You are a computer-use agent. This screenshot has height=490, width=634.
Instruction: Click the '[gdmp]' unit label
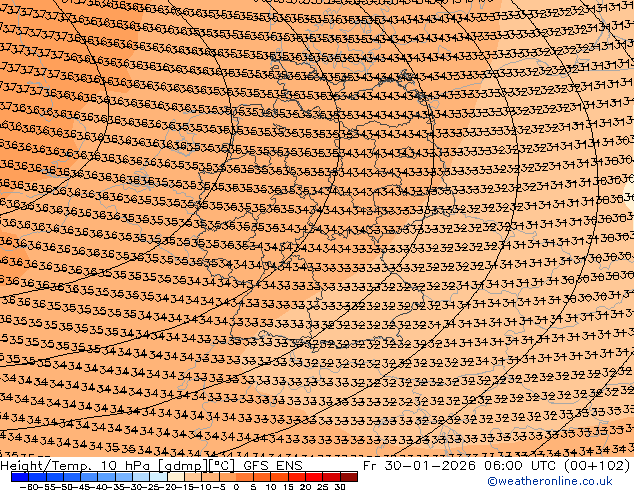(x=183, y=466)
